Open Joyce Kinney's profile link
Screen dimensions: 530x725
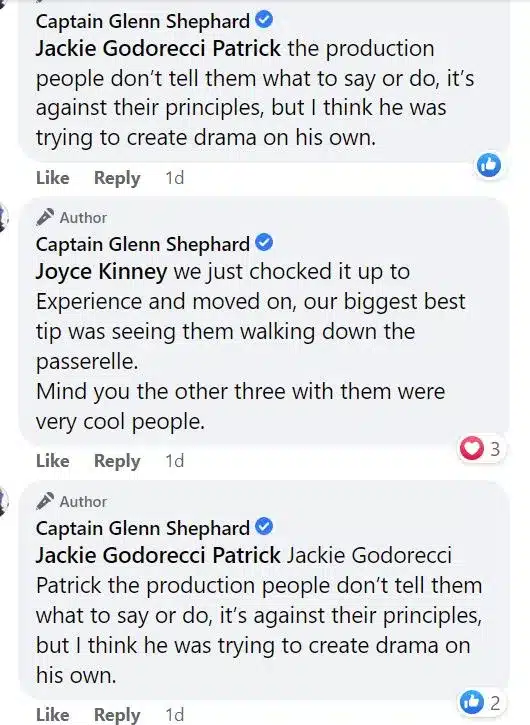[x=101, y=272]
